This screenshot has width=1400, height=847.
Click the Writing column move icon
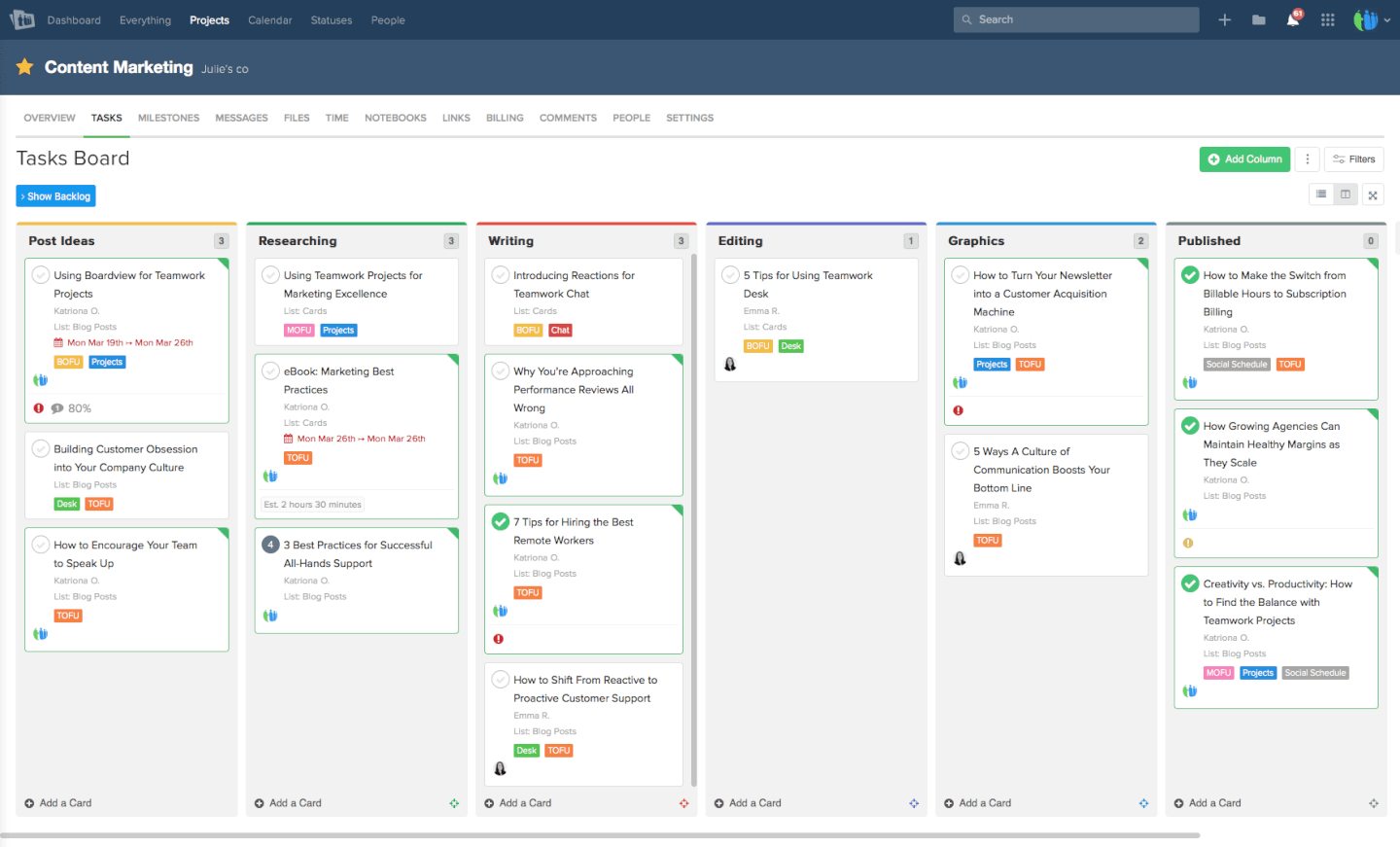(x=684, y=803)
